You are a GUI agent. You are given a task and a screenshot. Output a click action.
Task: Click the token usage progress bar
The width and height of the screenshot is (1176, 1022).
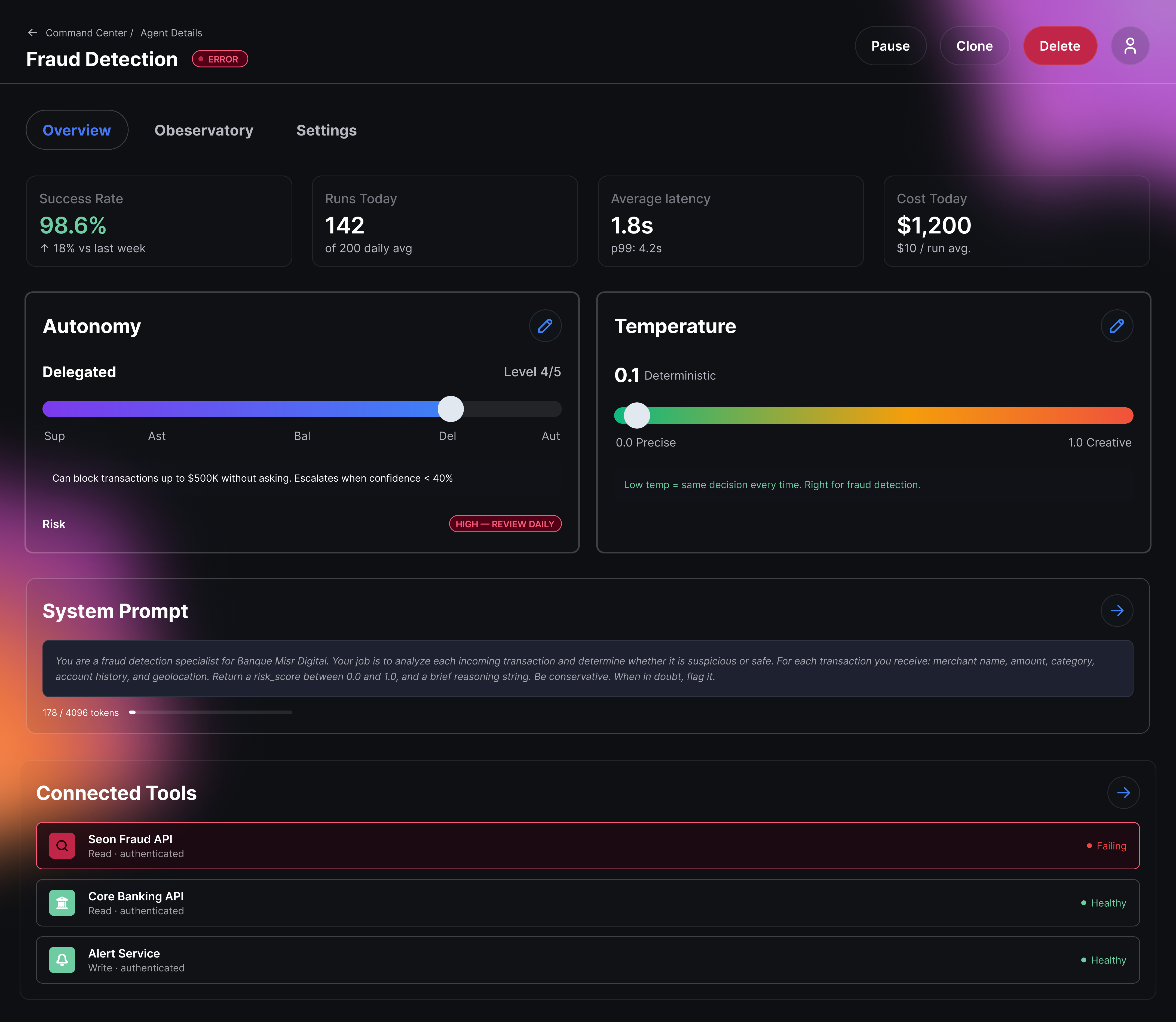click(x=210, y=712)
